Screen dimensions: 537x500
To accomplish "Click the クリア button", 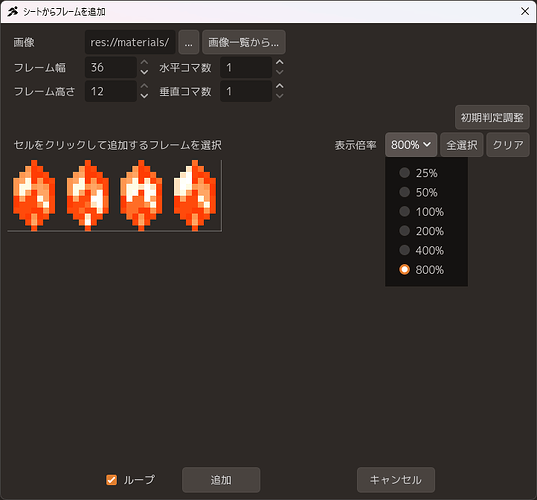I will [x=508, y=145].
